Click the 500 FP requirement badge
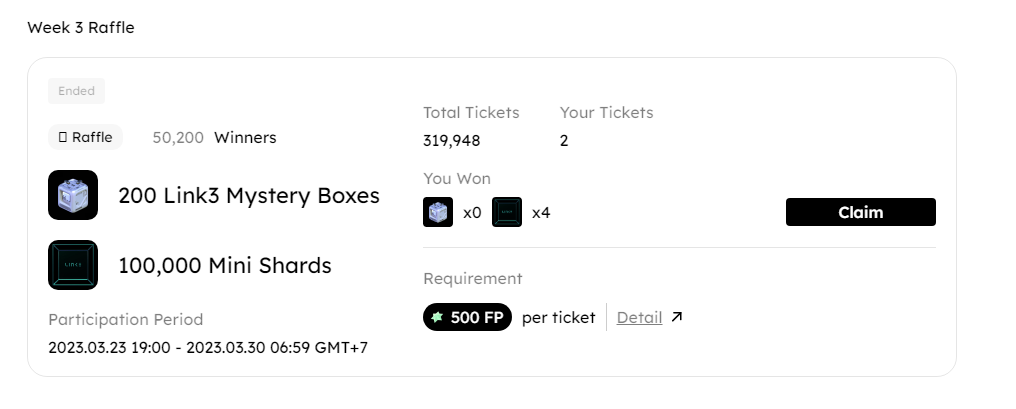 pos(467,318)
